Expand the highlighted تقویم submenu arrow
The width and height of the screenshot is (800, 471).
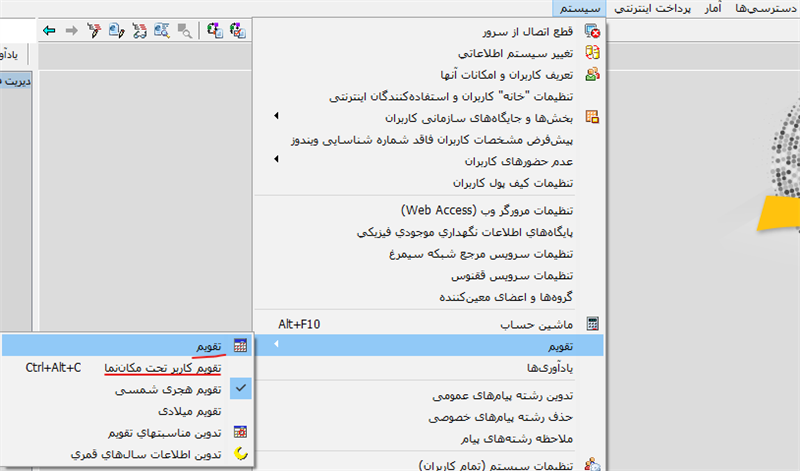point(277,346)
